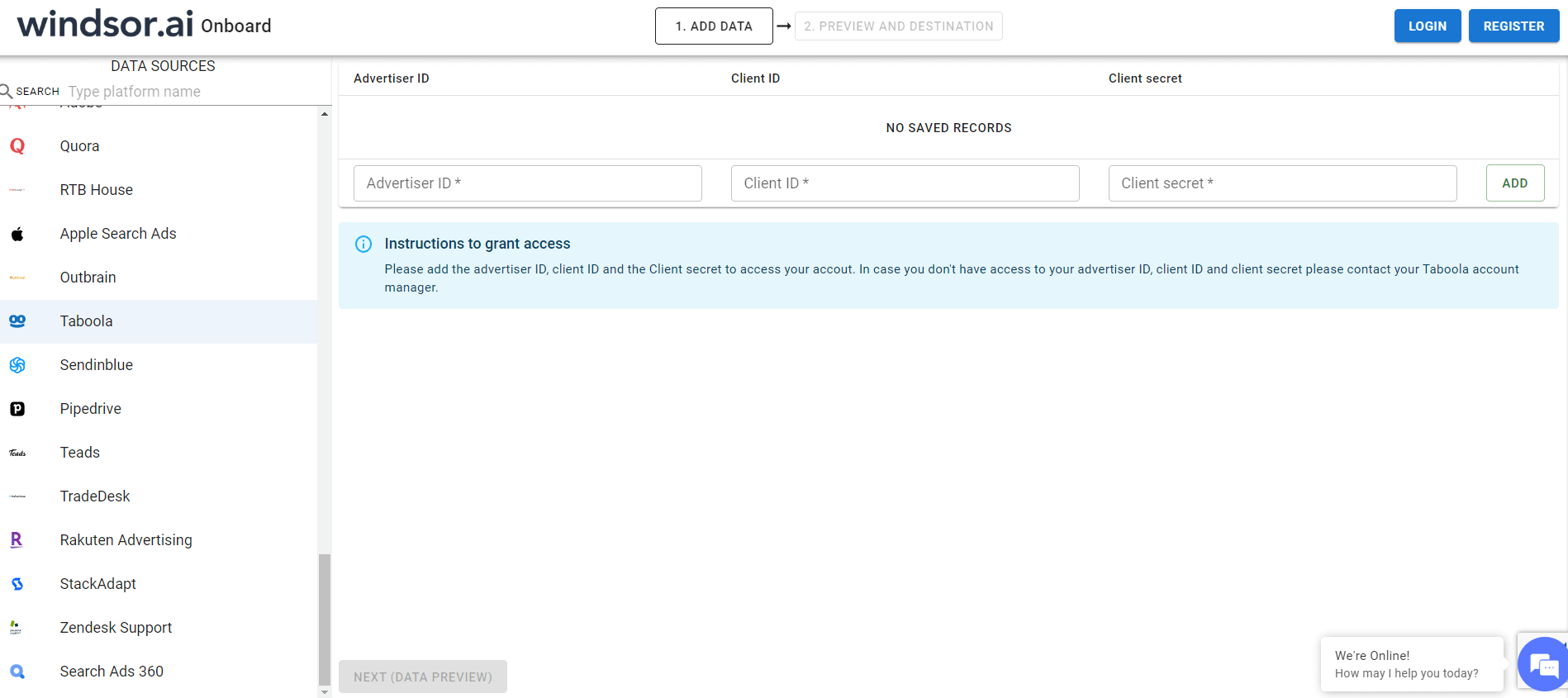This screenshot has width=1568, height=698.
Task: Focus the Client ID input field
Action: tap(905, 183)
